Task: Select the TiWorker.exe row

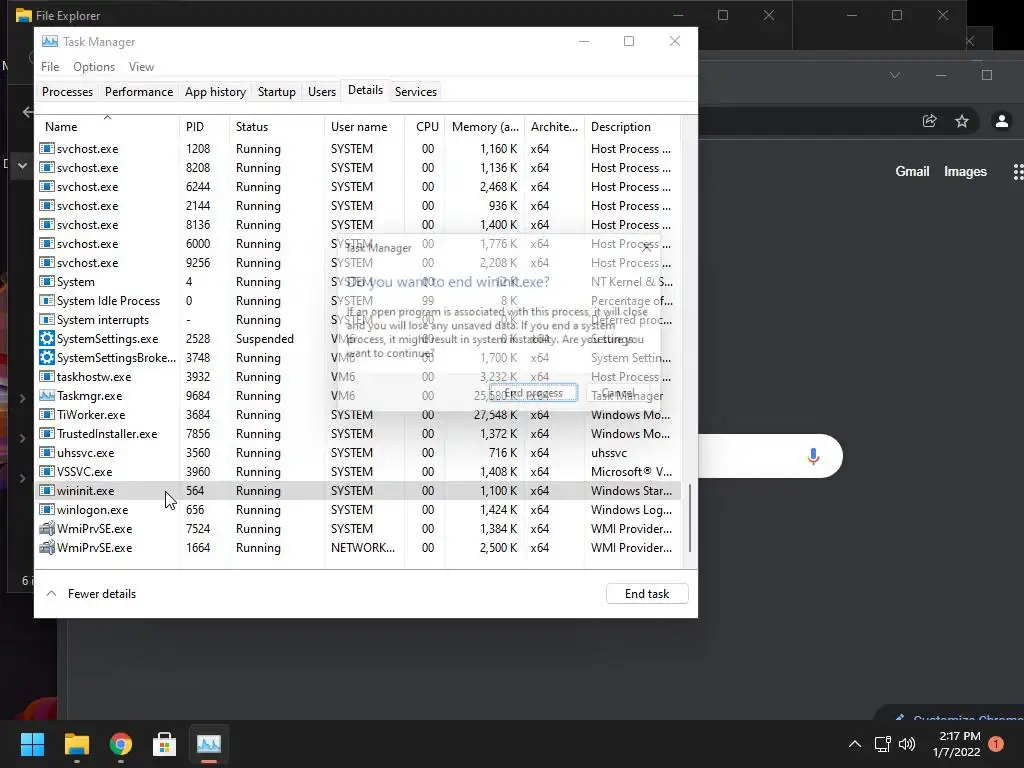Action: 358,415
